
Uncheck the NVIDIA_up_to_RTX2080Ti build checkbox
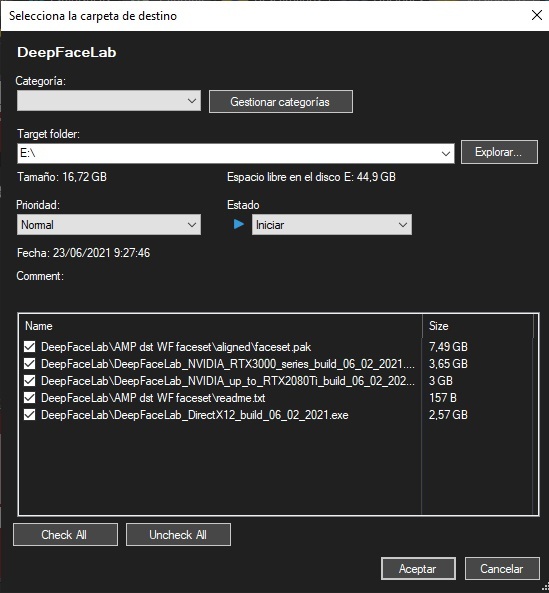pos(29,380)
